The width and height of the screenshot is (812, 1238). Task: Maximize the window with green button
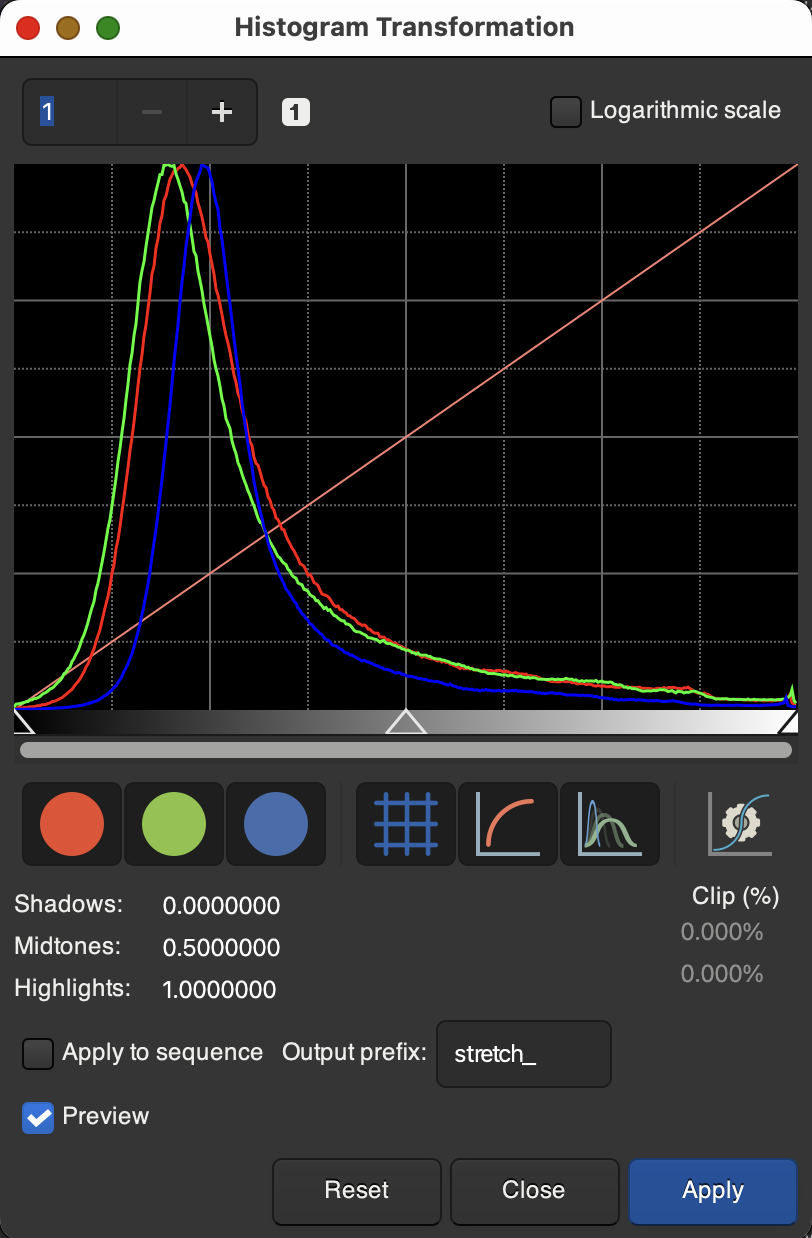click(108, 28)
